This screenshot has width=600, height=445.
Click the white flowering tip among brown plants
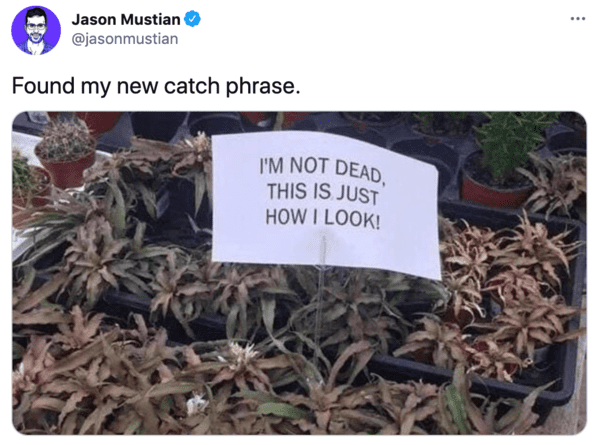pos(243,354)
